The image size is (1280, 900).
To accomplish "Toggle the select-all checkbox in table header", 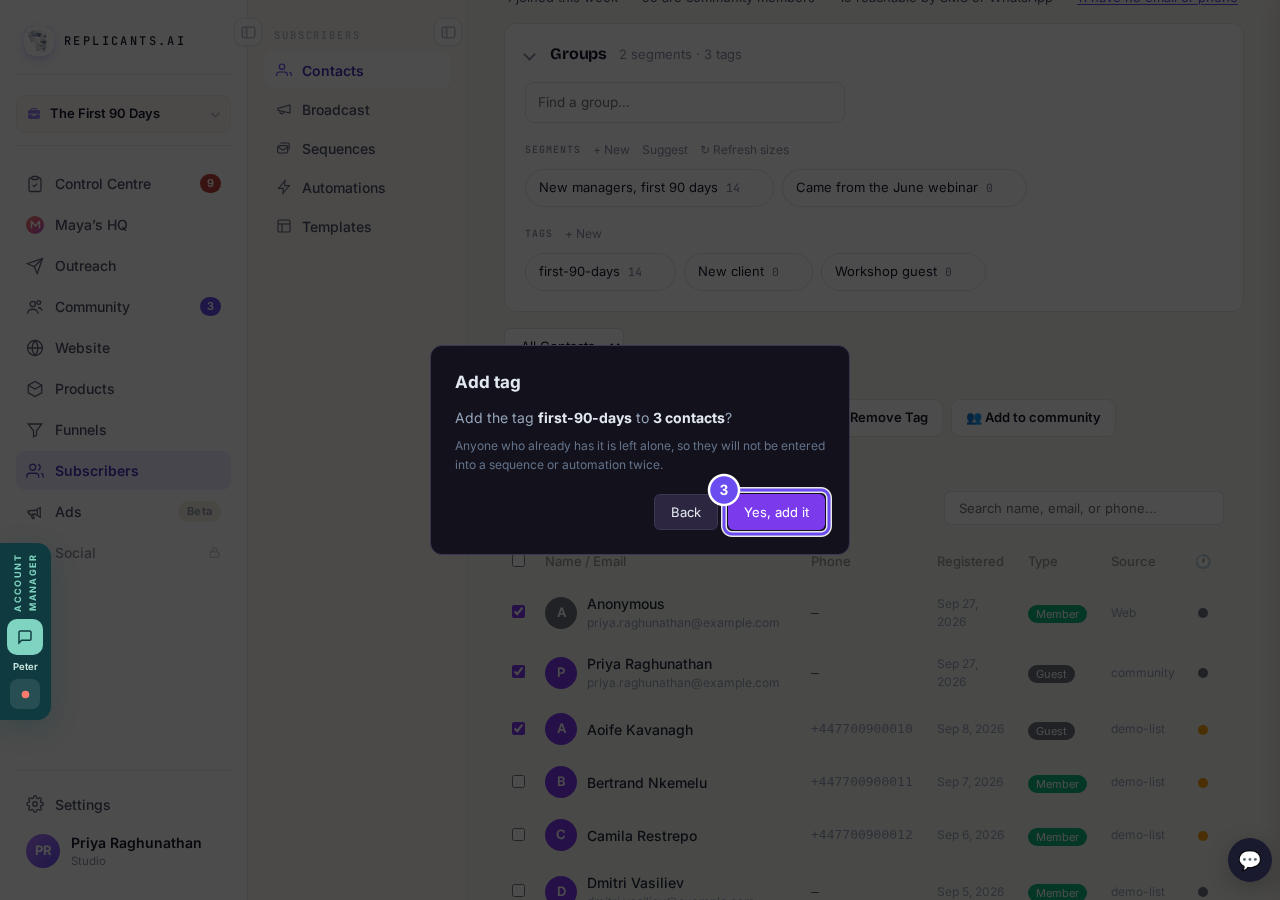I will pyautogui.click(x=518, y=560).
